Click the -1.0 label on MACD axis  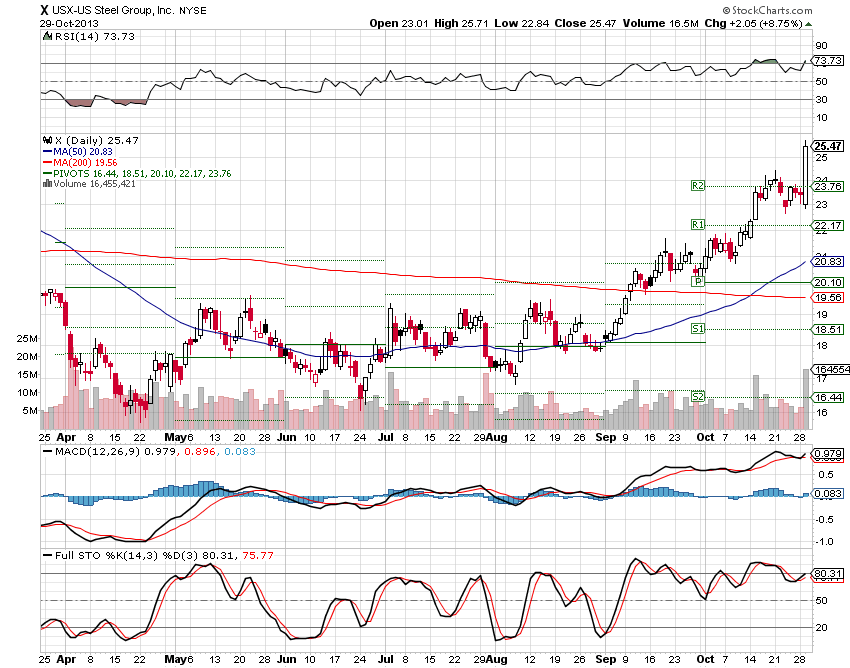(824, 542)
